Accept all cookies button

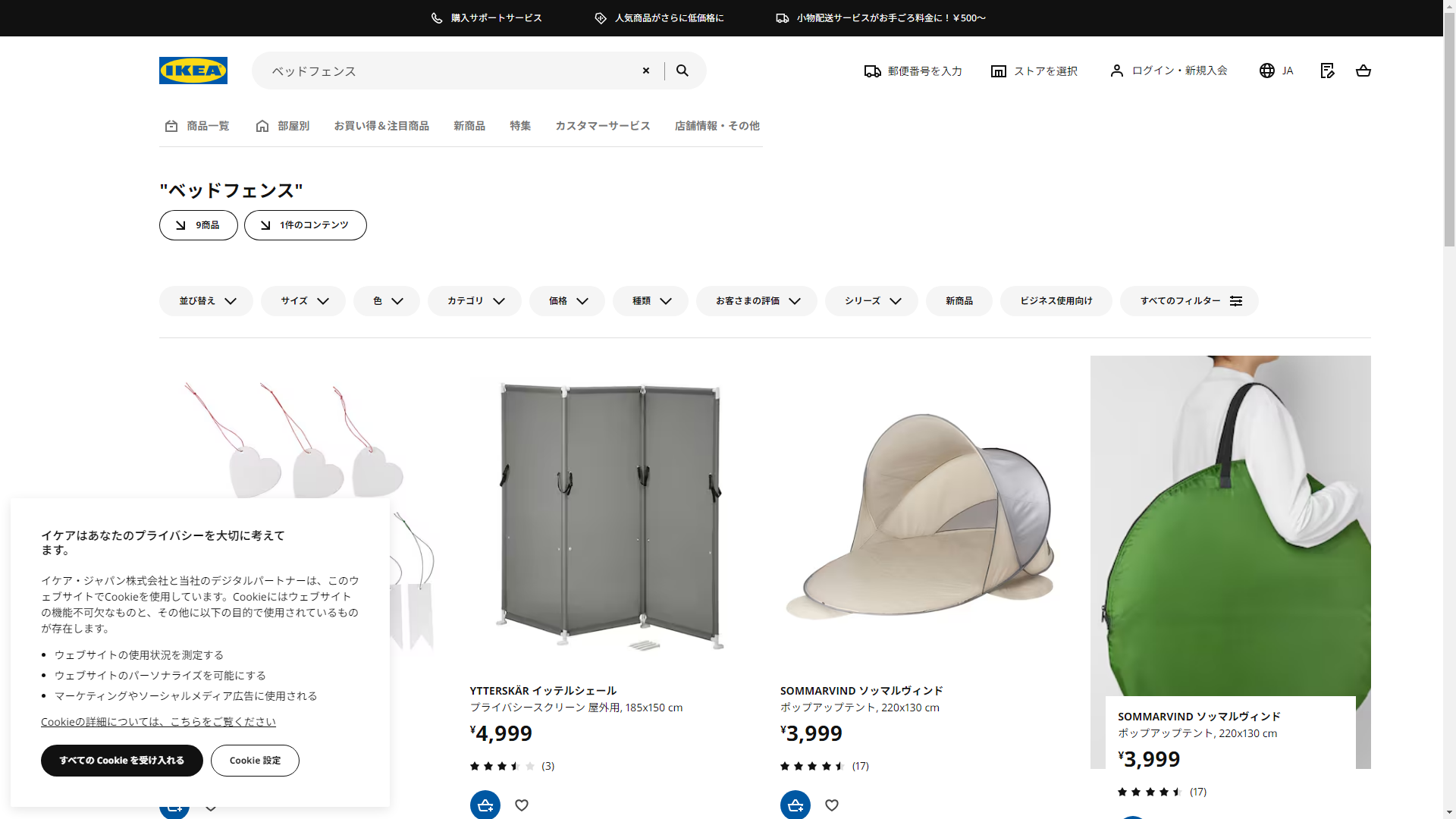point(122,761)
